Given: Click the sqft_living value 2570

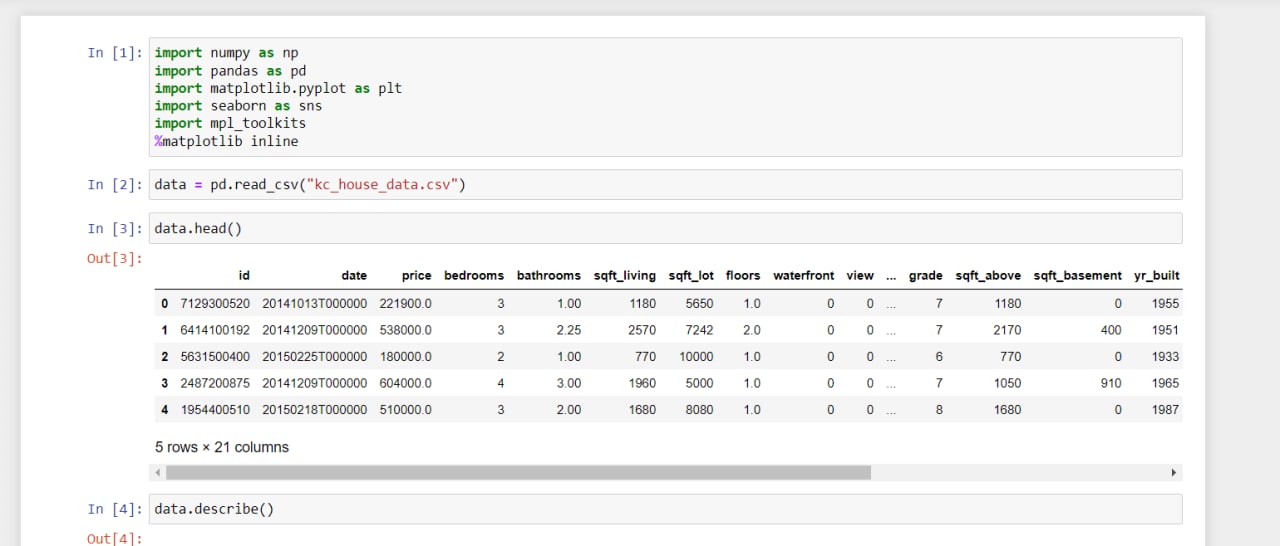Looking at the screenshot, I should click(x=643, y=330).
